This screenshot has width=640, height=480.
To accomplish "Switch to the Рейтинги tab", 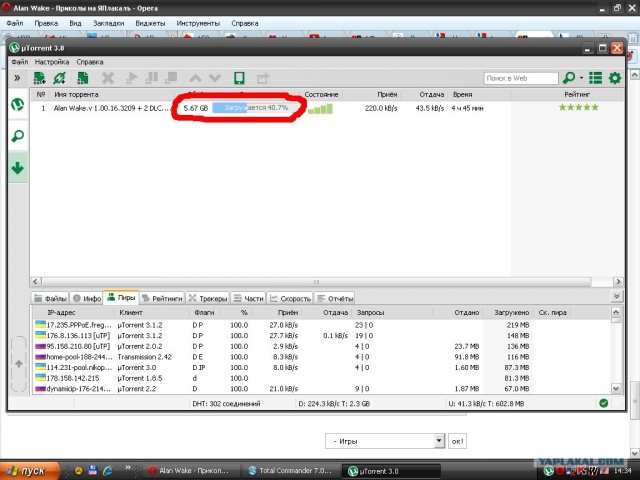I will tap(162, 298).
